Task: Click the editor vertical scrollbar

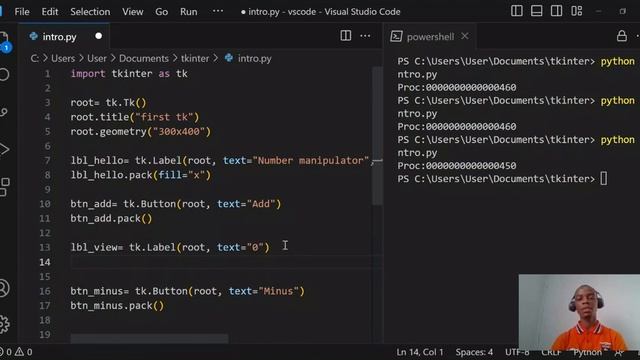Action: [x=378, y=136]
